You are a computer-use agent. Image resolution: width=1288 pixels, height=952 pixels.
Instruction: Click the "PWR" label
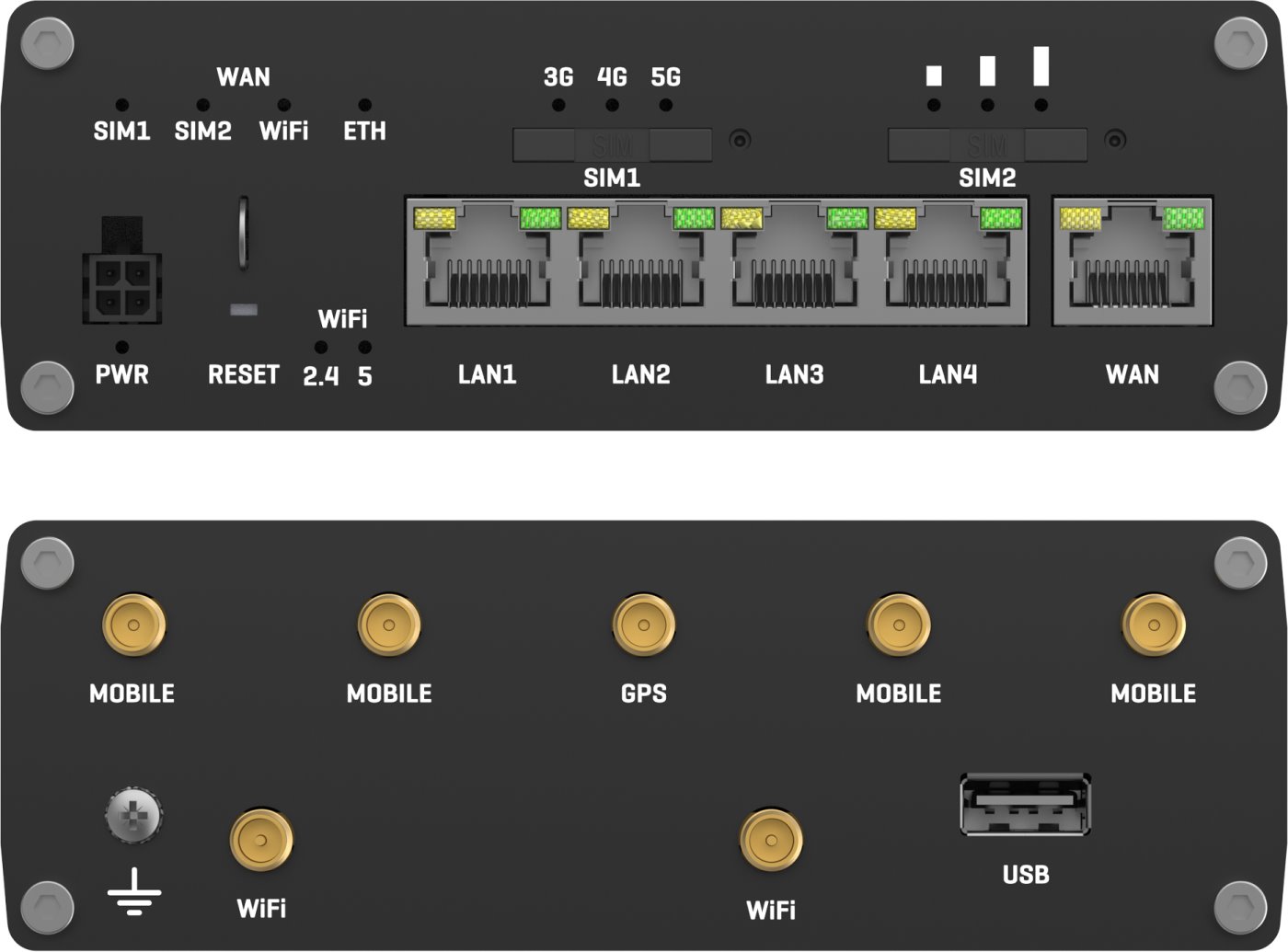pos(121,375)
